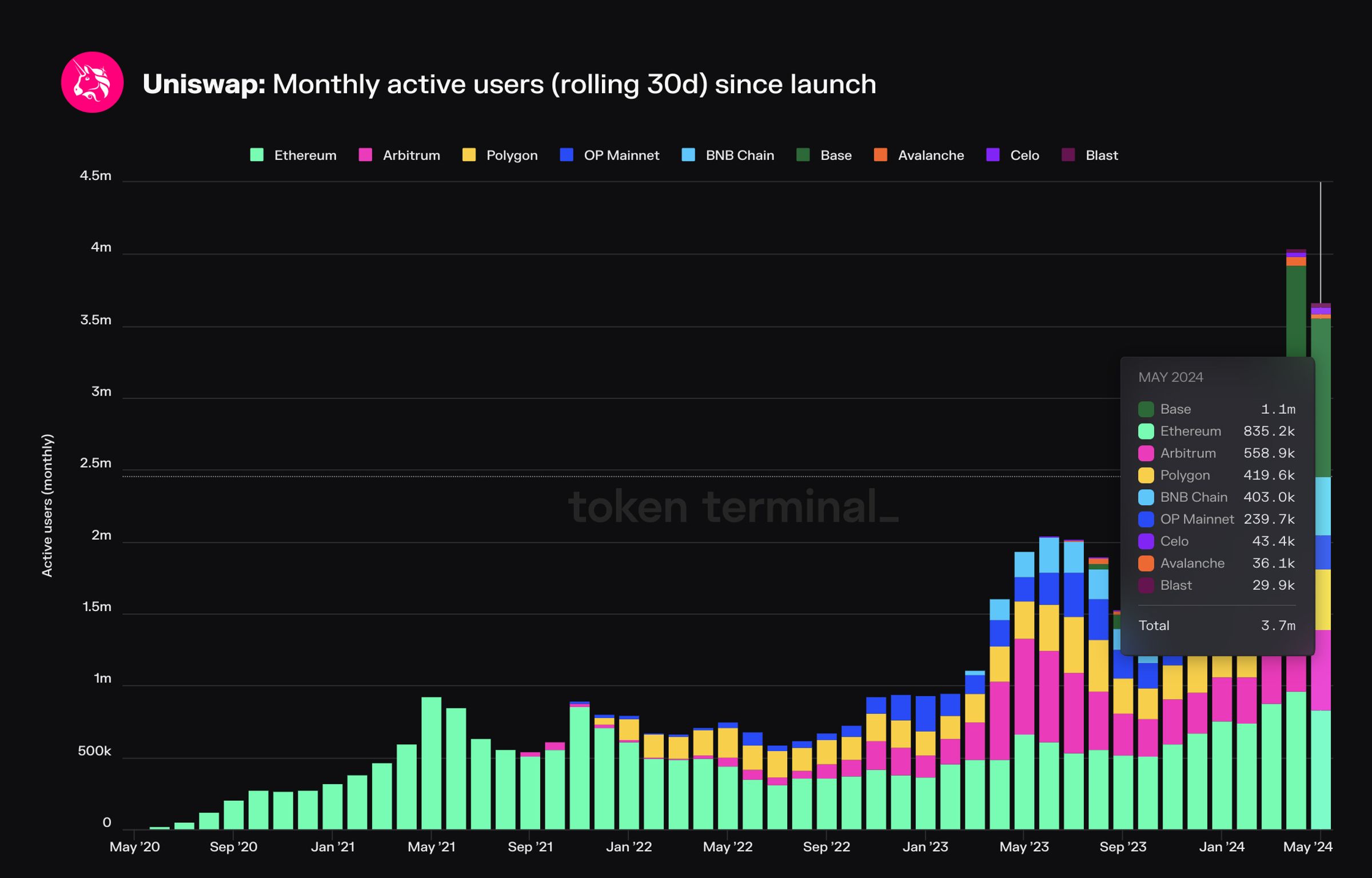Click the Arbitrum swatch in tooltip
The image size is (1372, 878).
[x=1146, y=453]
